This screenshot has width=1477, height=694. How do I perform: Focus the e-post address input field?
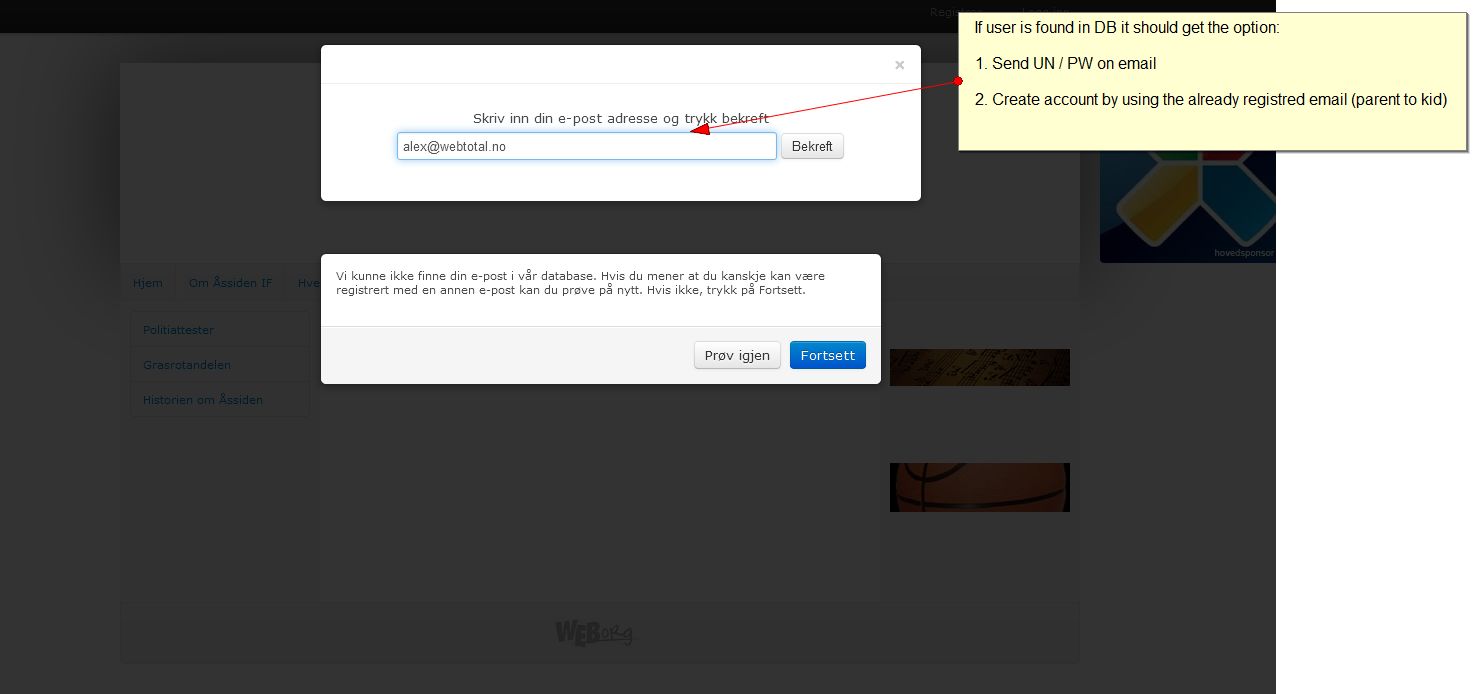pyautogui.click(x=587, y=146)
